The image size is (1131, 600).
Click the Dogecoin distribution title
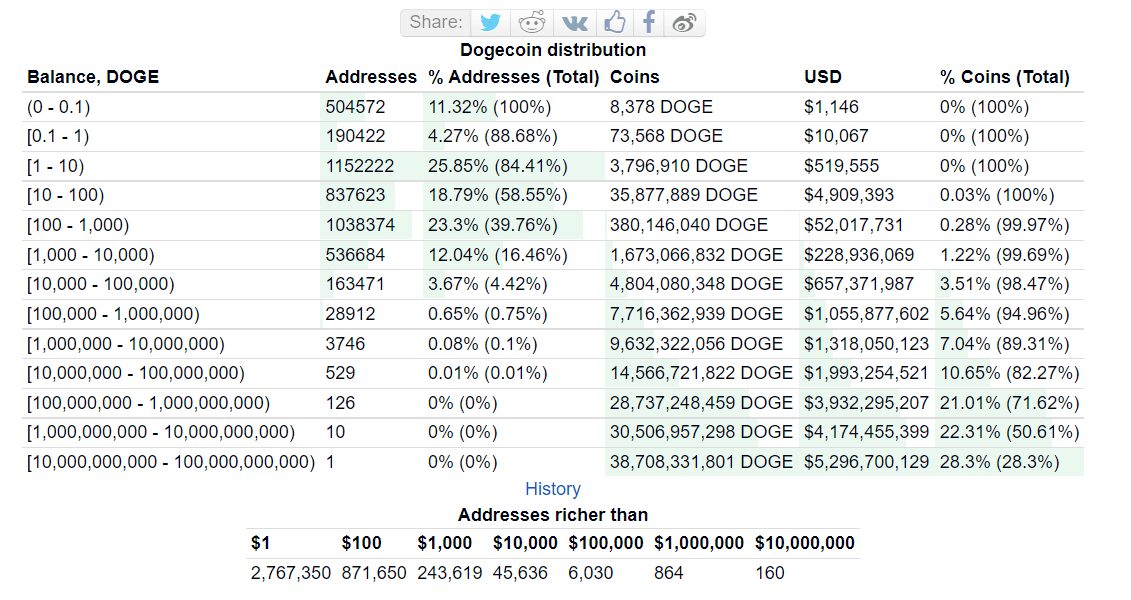[x=551, y=49]
